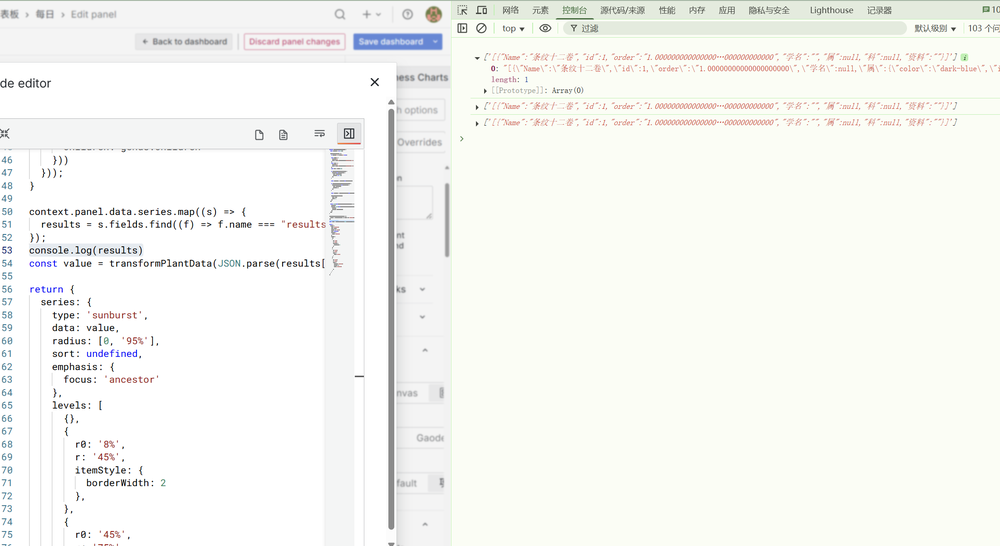
Task: Open the 性能 DevTools tab
Action: click(667, 10)
